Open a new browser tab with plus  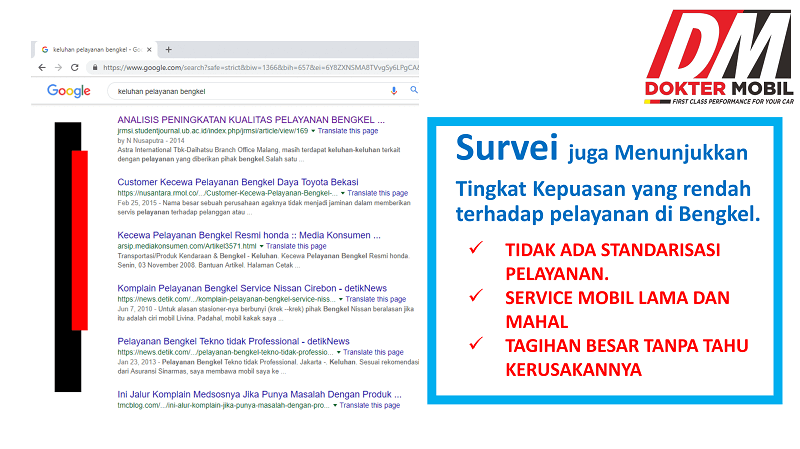tap(168, 49)
